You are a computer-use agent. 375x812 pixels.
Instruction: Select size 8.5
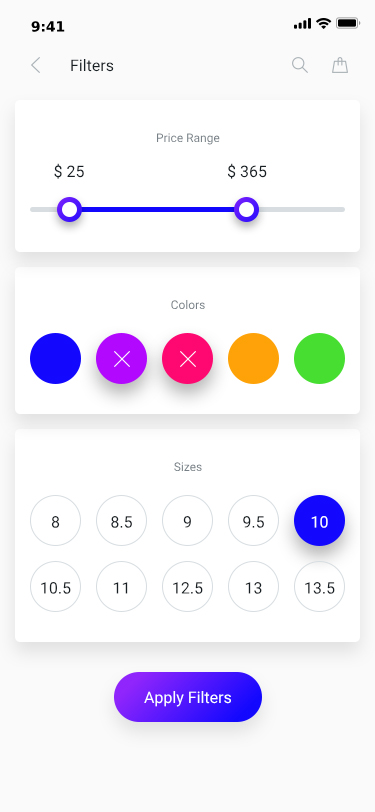click(x=121, y=520)
